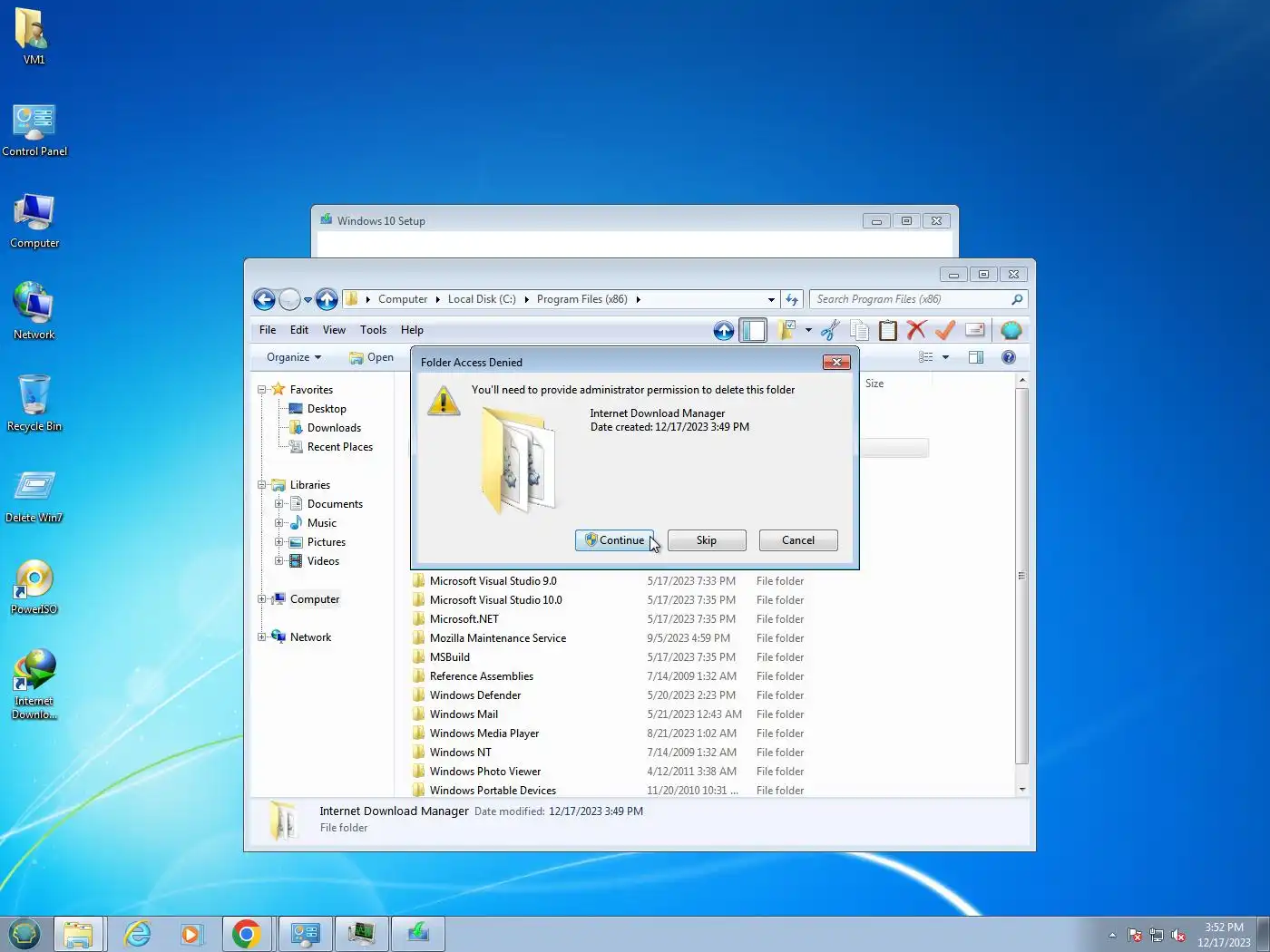Click the red X Delete icon
Image resolution: width=1270 pixels, height=952 pixels.
(916, 330)
